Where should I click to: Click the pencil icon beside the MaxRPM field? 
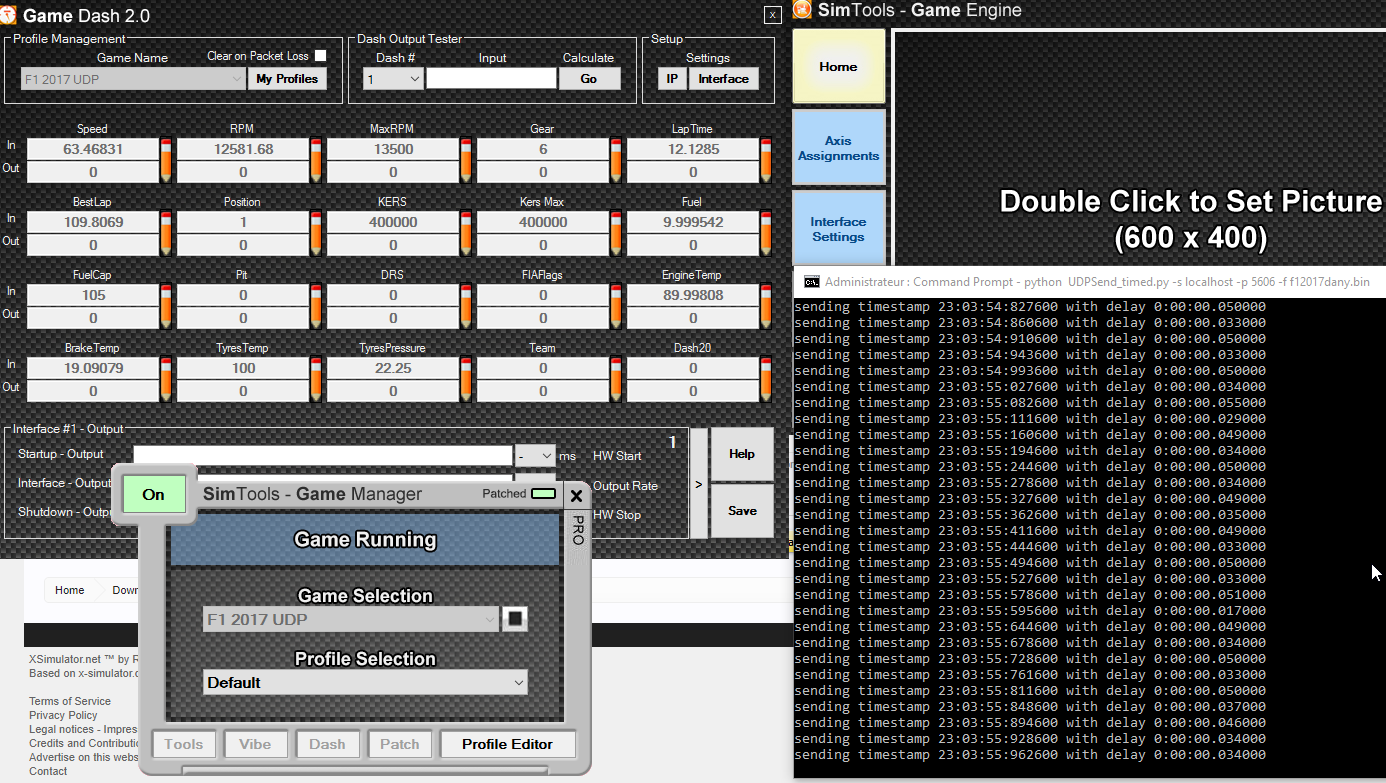(x=466, y=159)
